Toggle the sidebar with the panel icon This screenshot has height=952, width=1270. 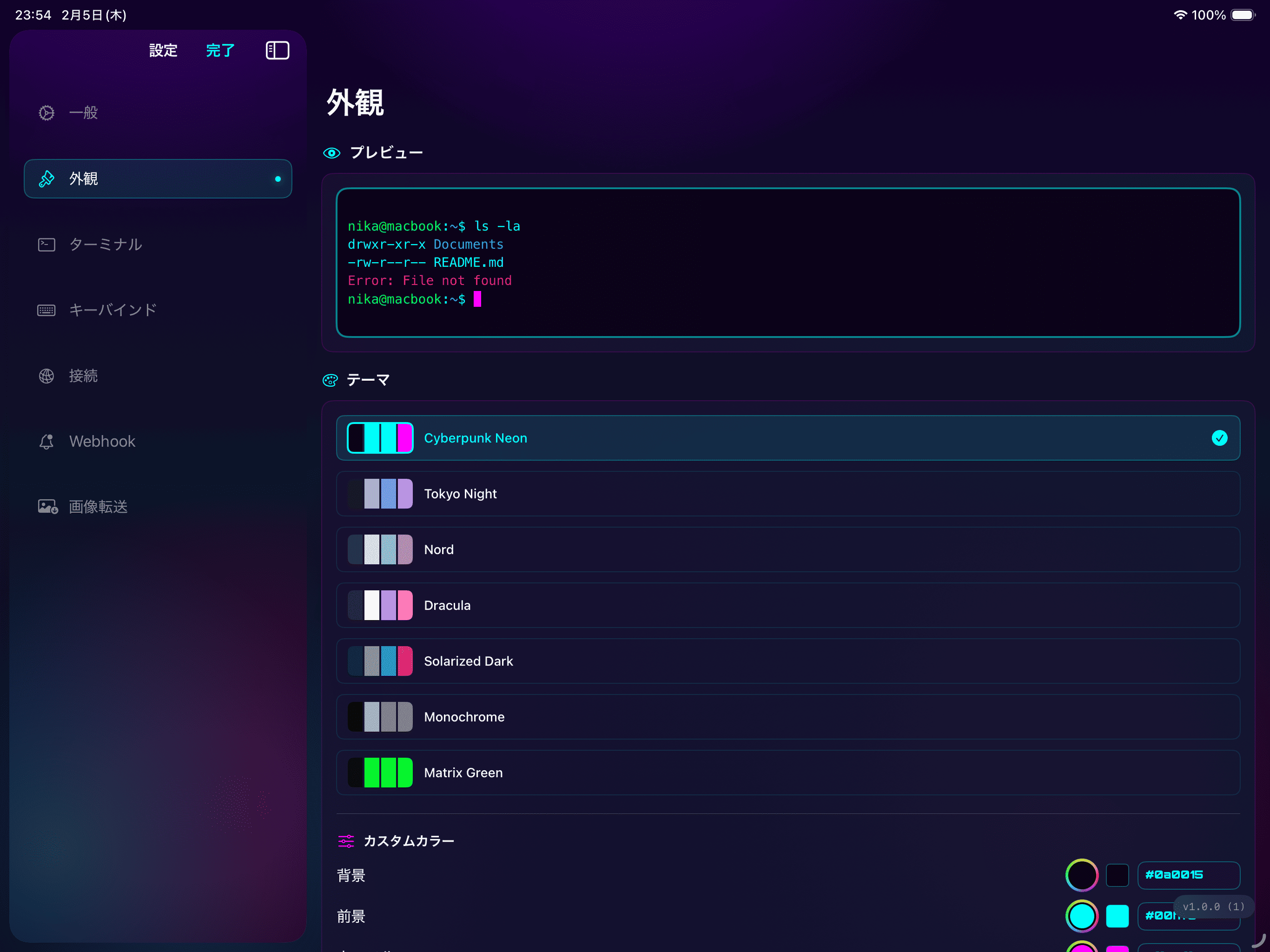278,50
